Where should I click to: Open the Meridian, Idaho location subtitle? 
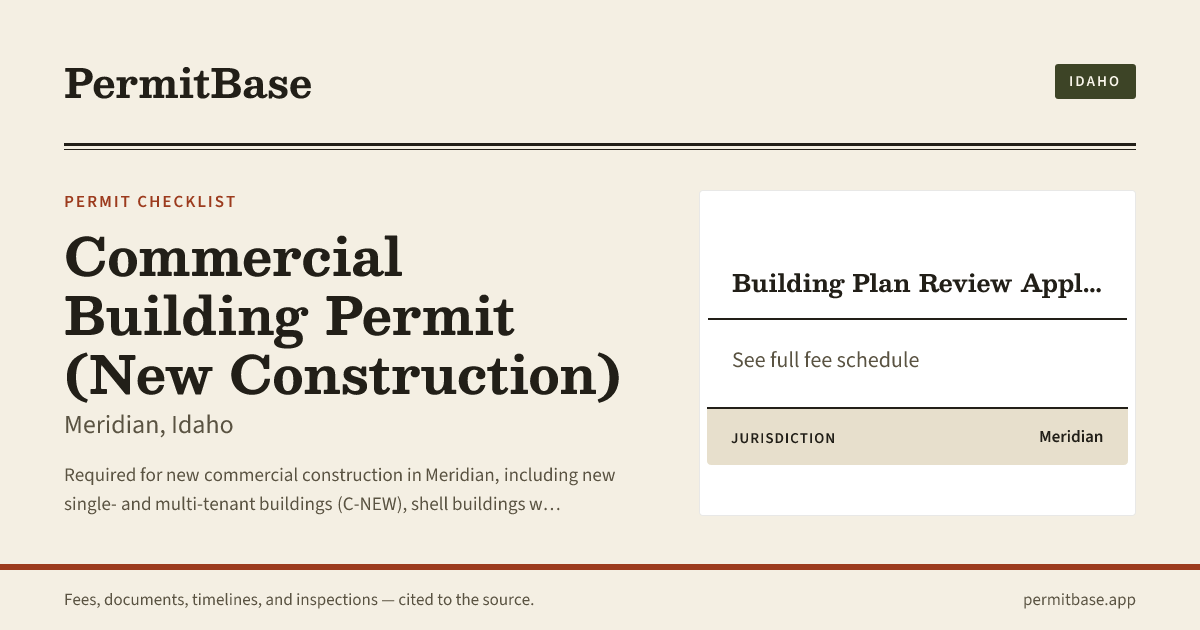coord(148,425)
